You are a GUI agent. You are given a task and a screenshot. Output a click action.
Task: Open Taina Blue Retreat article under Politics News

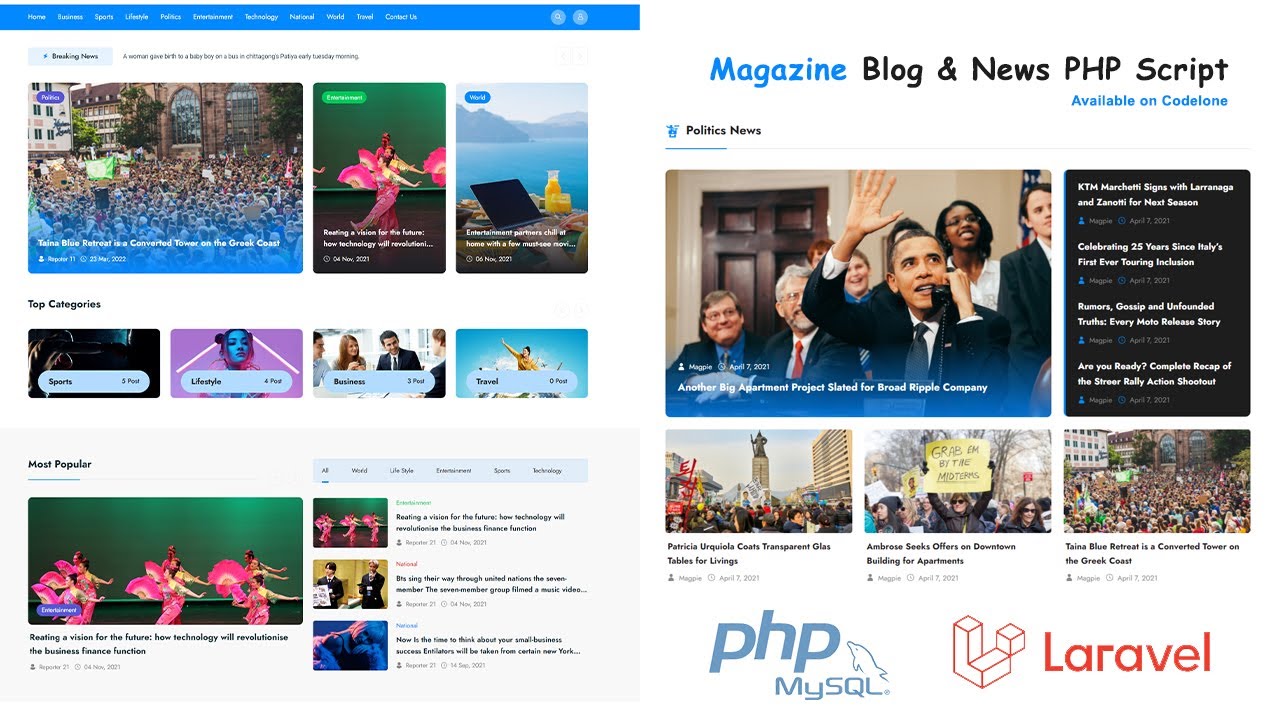(1152, 553)
